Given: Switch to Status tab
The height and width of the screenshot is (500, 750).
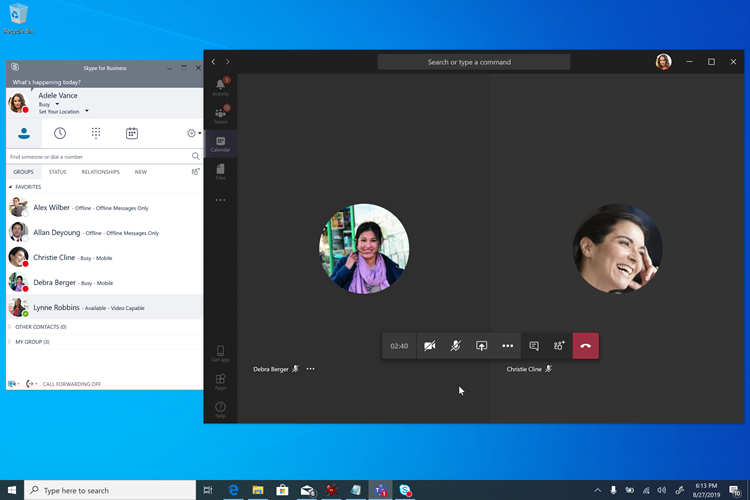Looking at the screenshot, I should [58, 172].
